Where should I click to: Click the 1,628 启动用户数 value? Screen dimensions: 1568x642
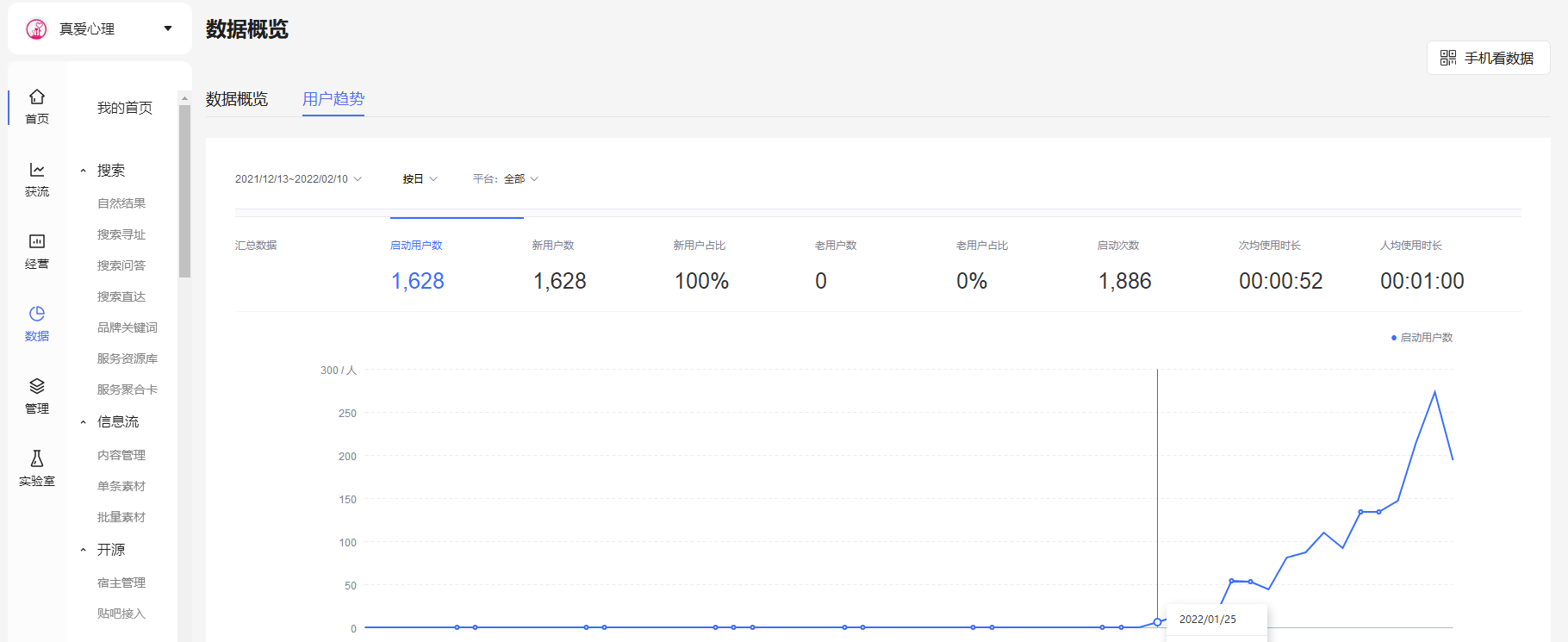tap(418, 281)
